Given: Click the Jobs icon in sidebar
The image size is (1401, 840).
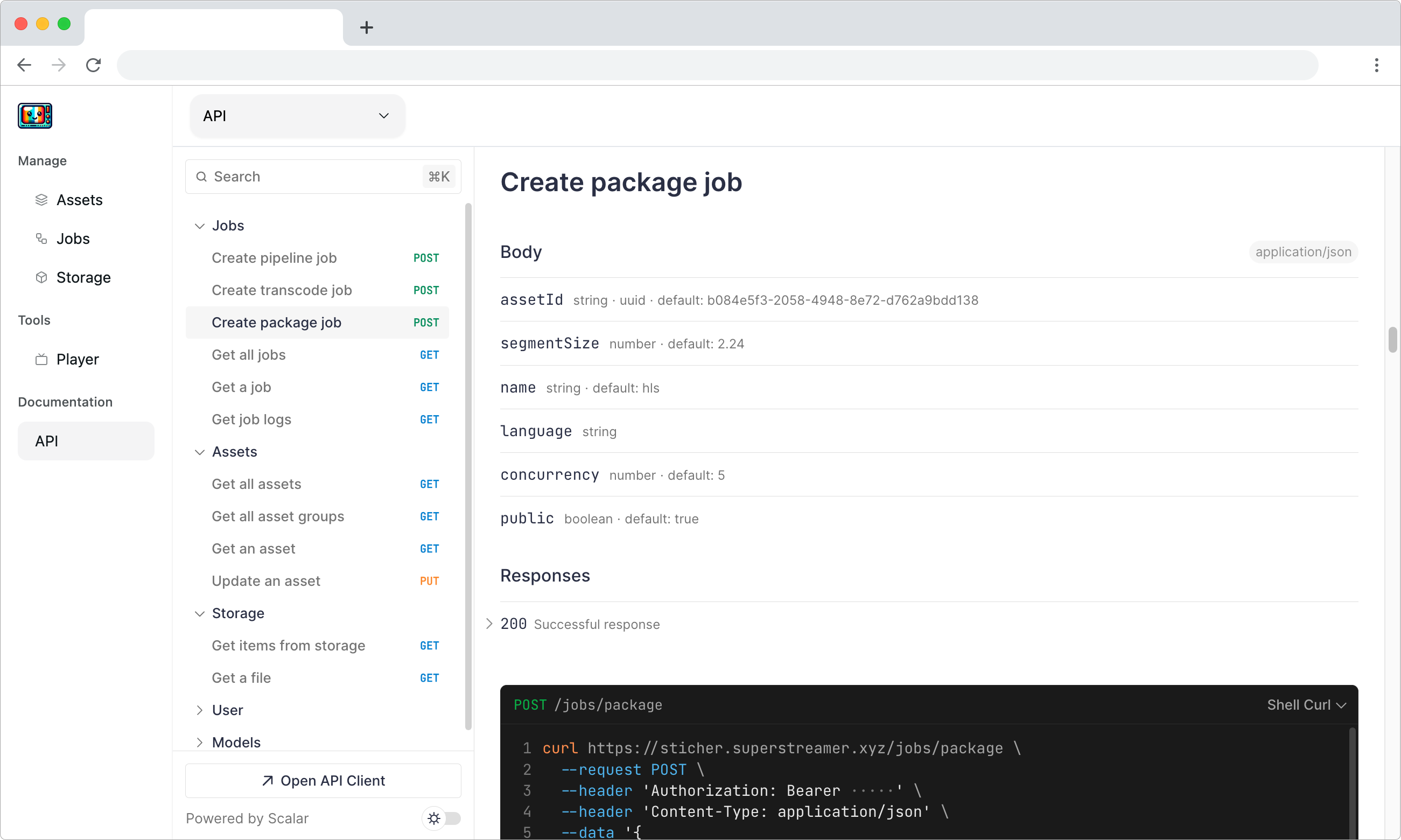Looking at the screenshot, I should [41, 238].
